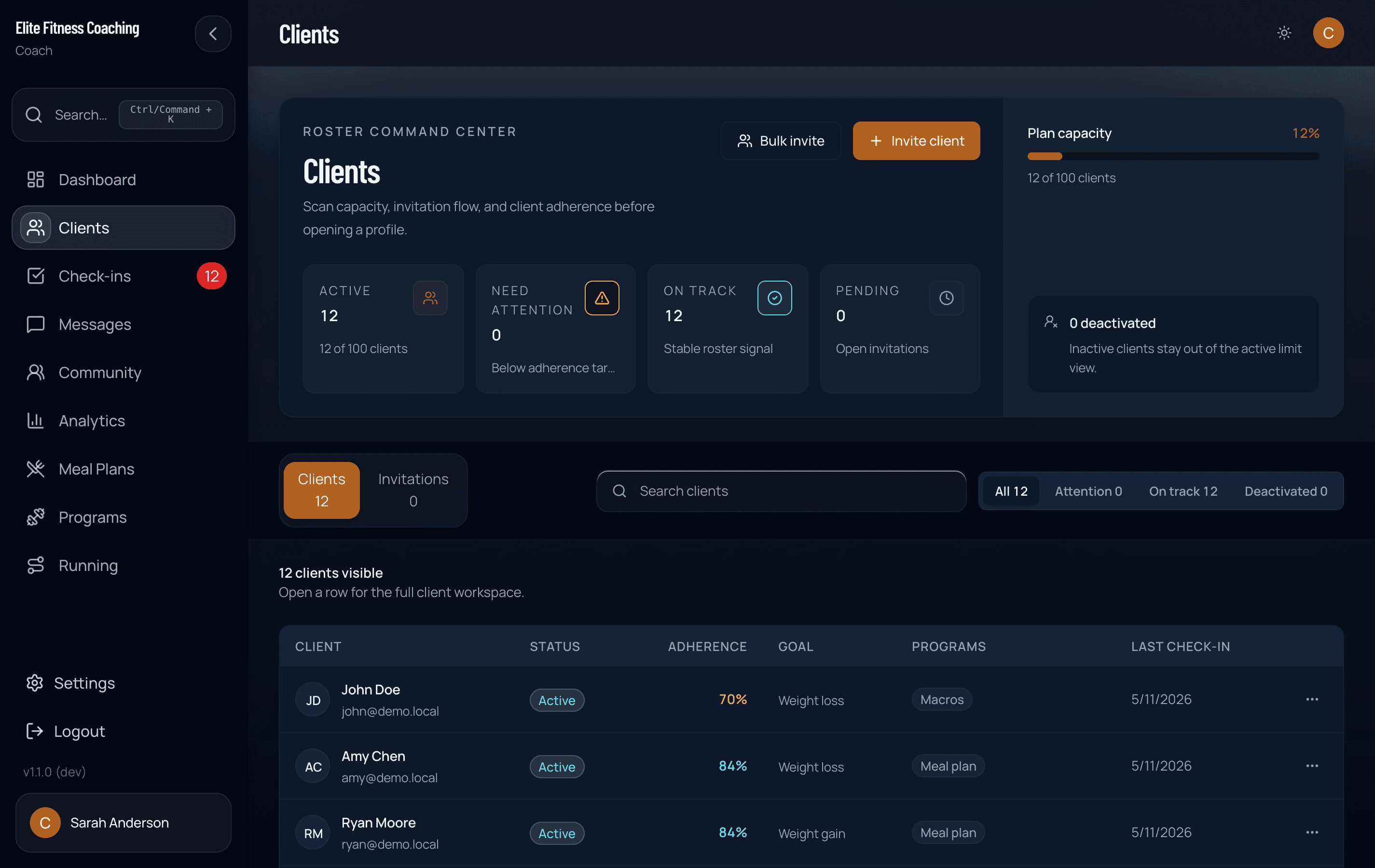Toggle the light/dark theme sun icon
This screenshot has height=868, width=1375.
click(1284, 33)
